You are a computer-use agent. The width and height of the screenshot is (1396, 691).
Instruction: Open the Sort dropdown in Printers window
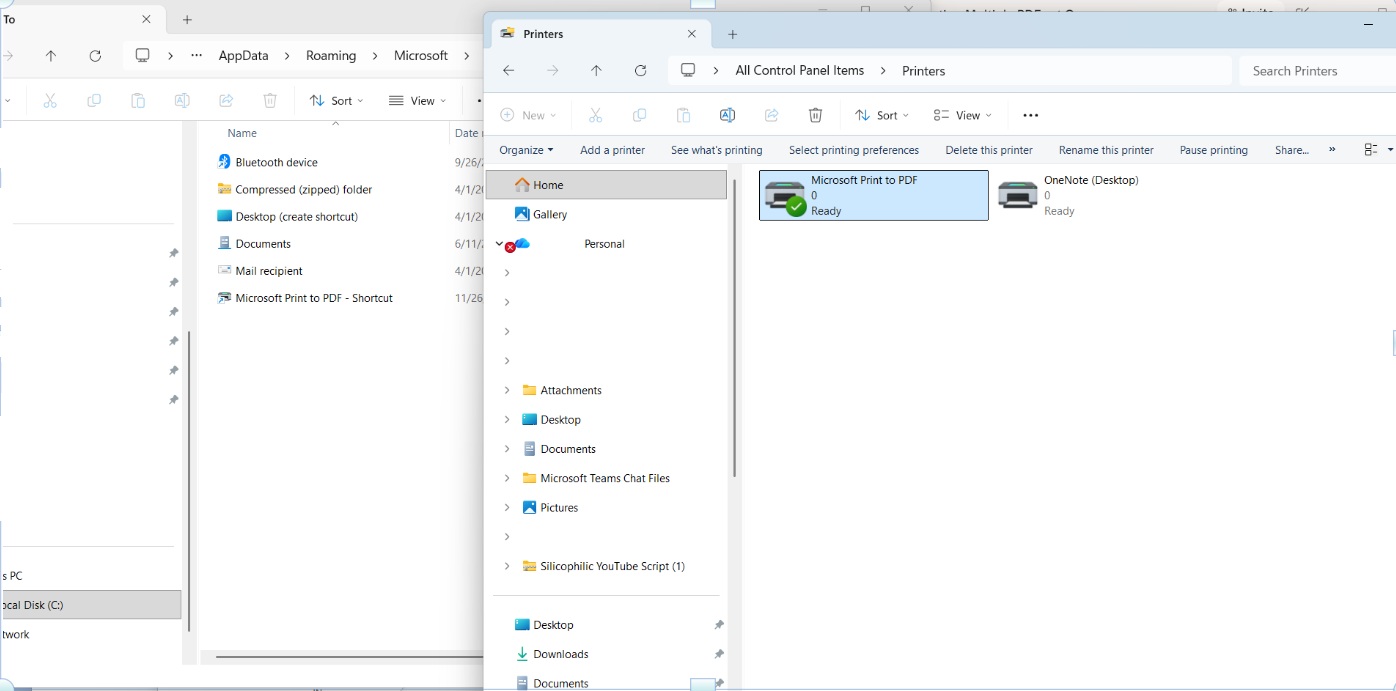[x=882, y=115]
